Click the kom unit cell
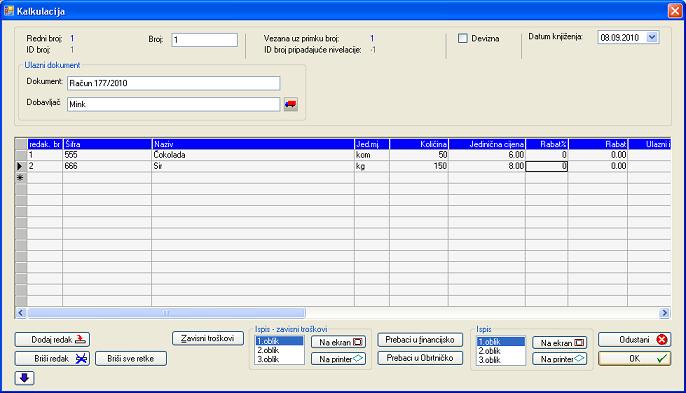The height and width of the screenshot is (393, 686). 372,155
